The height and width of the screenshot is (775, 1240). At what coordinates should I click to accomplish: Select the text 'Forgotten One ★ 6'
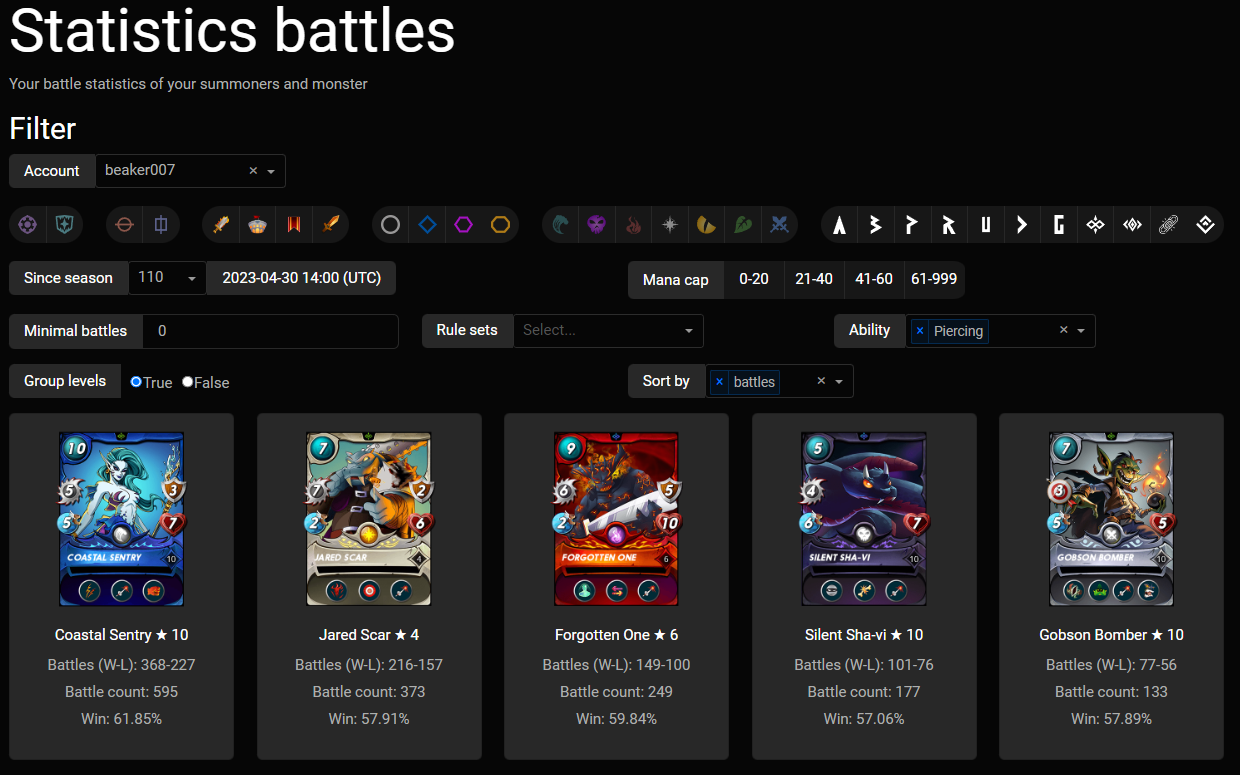(x=616, y=635)
